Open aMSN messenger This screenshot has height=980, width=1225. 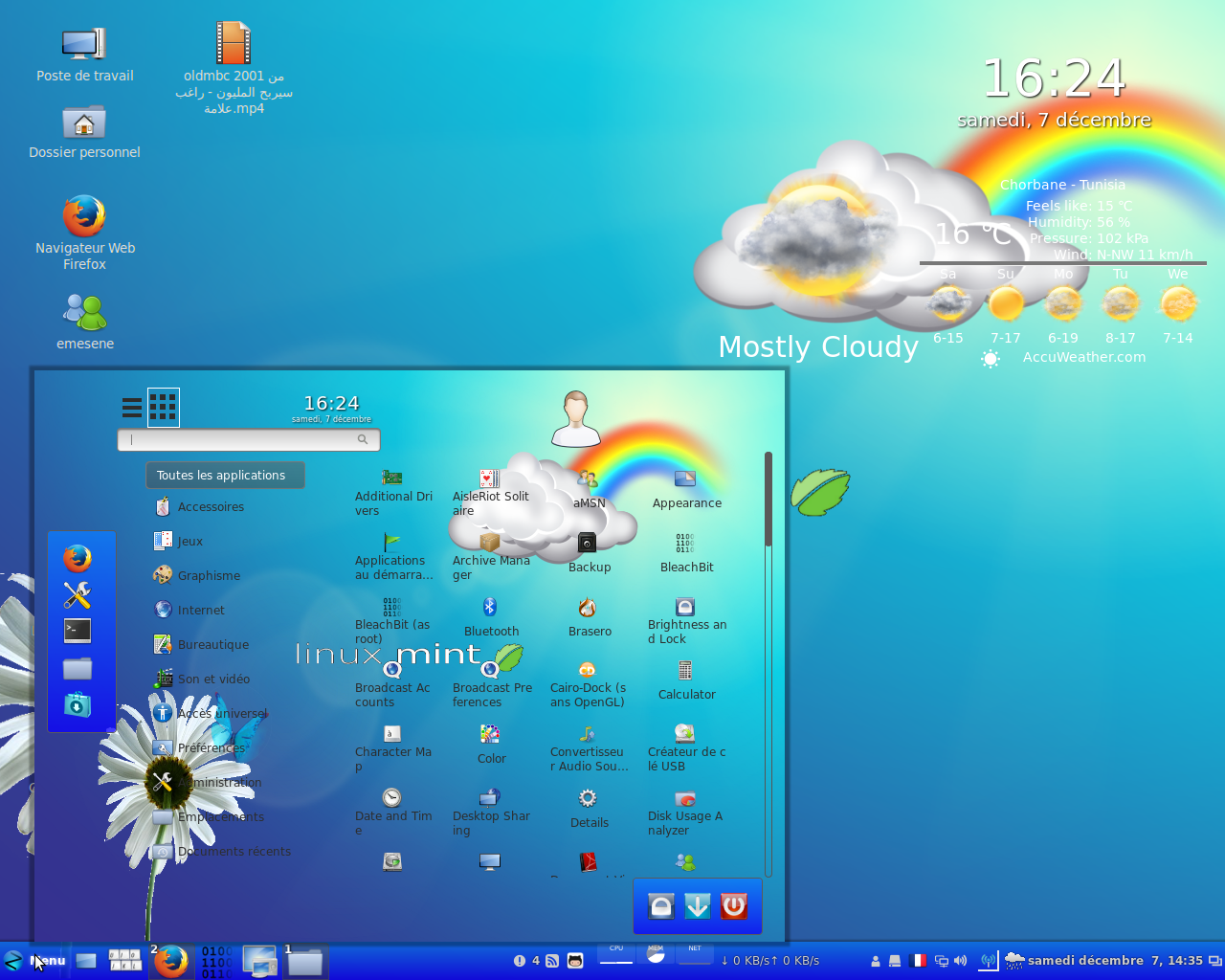coord(590,490)
